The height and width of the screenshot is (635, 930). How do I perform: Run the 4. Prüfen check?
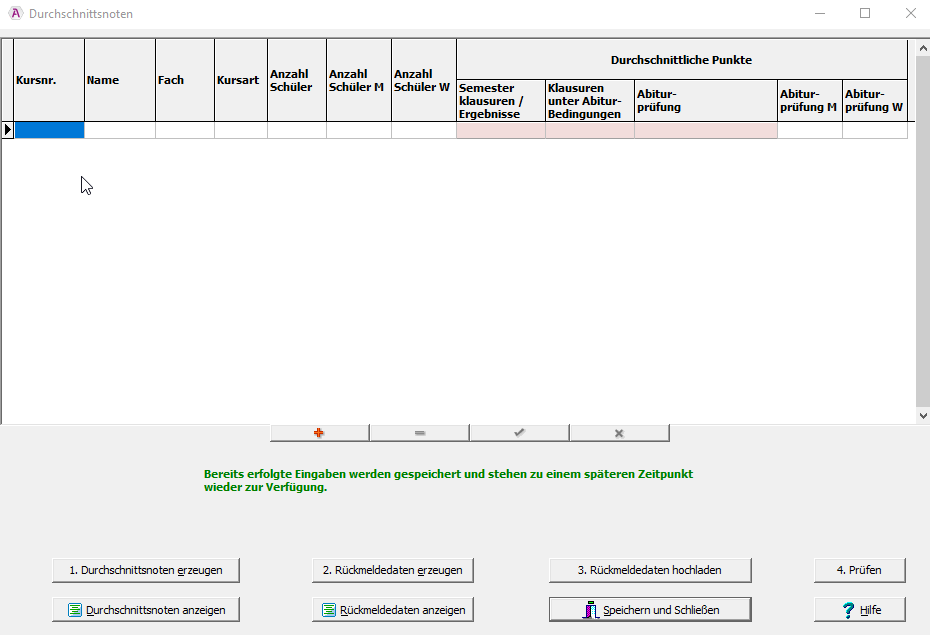[x=859, y=570]
